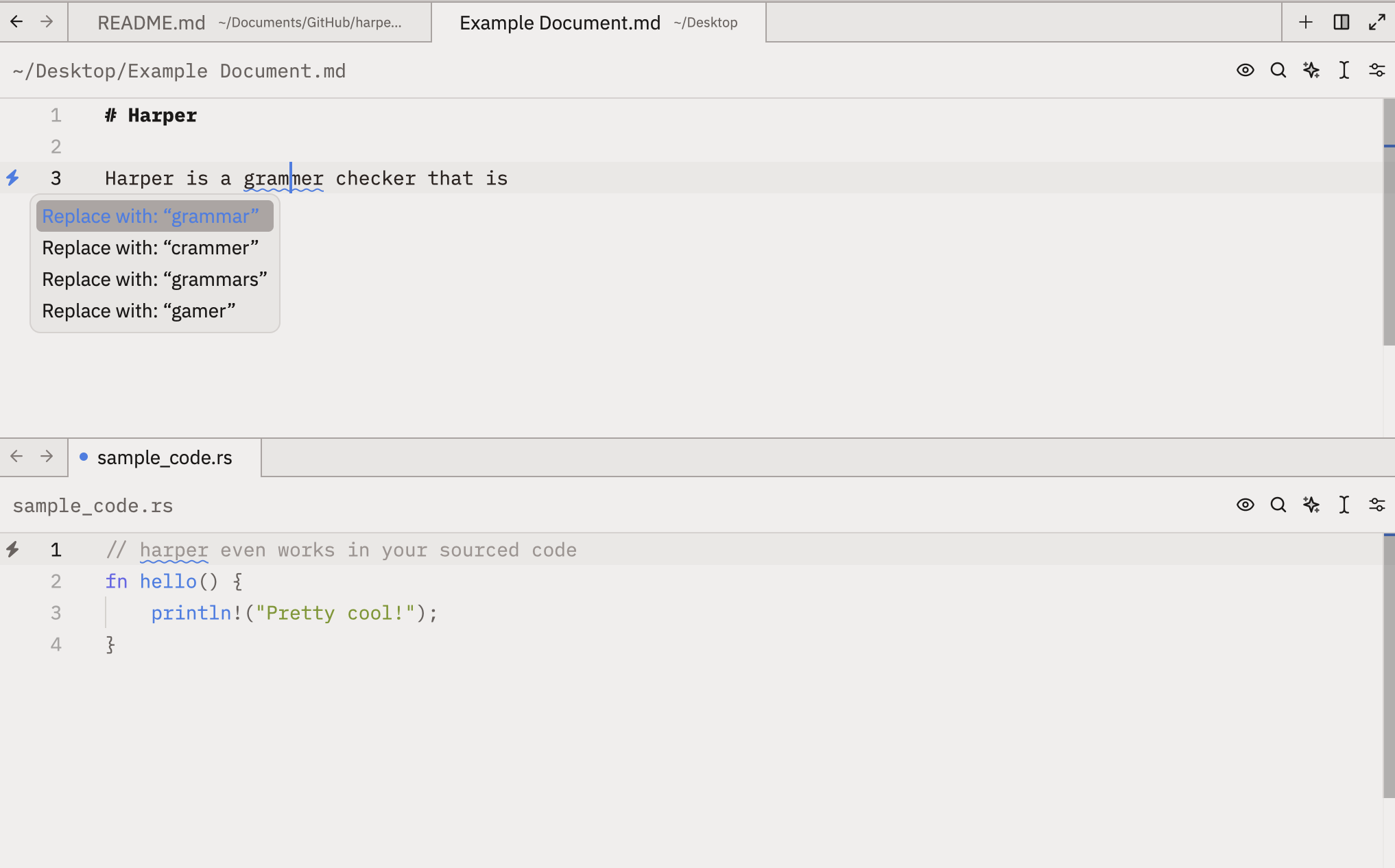Toggle the eye icon in sample_code.rs toolbar
Image resolution: width=1395 pixels, height=868 pixels.
pos(1245,505)
